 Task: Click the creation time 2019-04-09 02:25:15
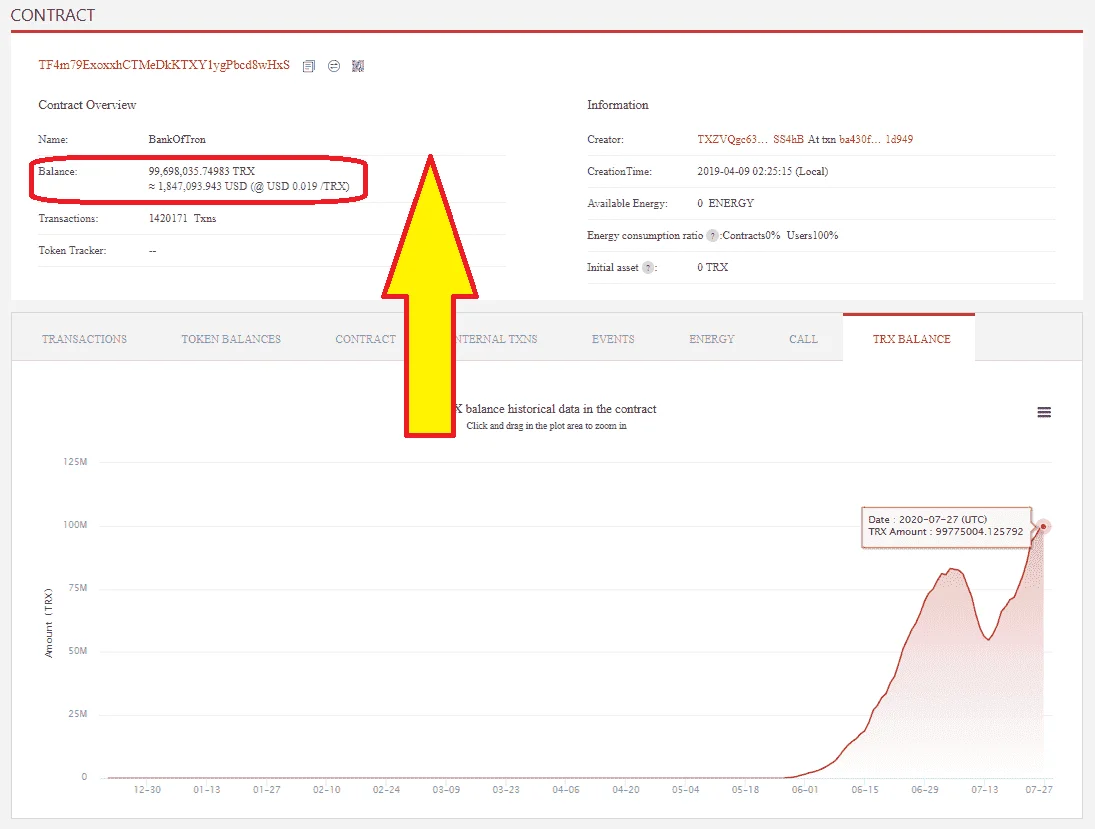[763, 171]
